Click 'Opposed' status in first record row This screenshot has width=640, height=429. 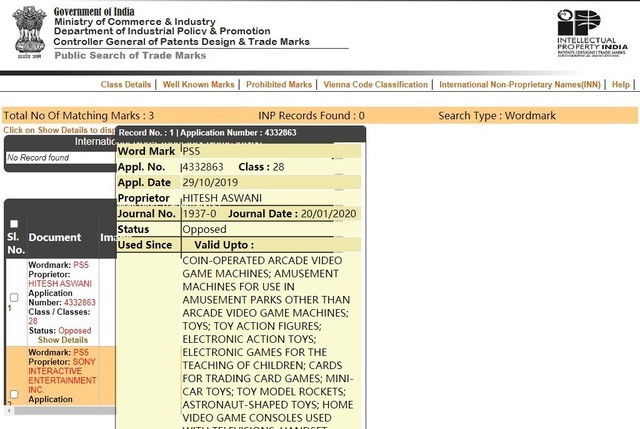coord(75,331)
